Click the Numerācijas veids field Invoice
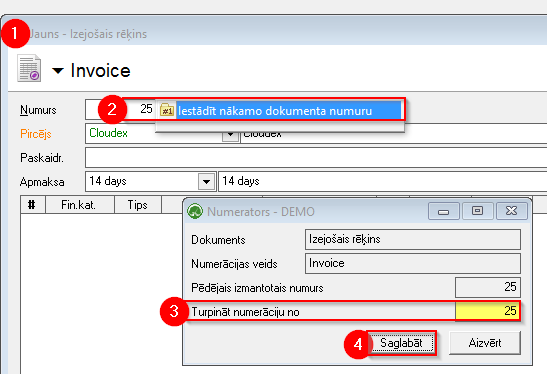The height and width of the screenshot is (374, 547). coord(413,263)
